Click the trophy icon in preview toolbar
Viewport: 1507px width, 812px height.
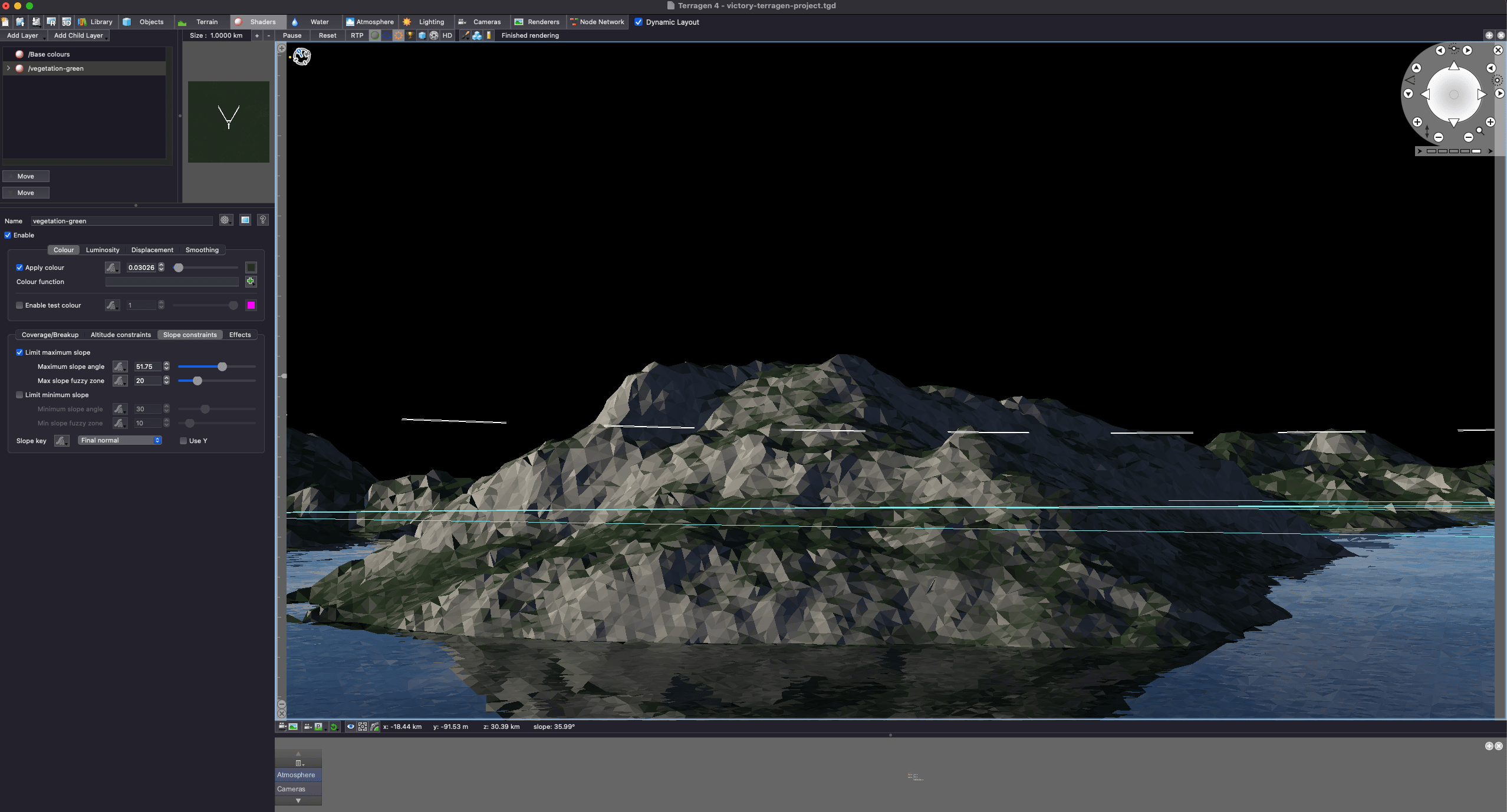tap(410, 35)
